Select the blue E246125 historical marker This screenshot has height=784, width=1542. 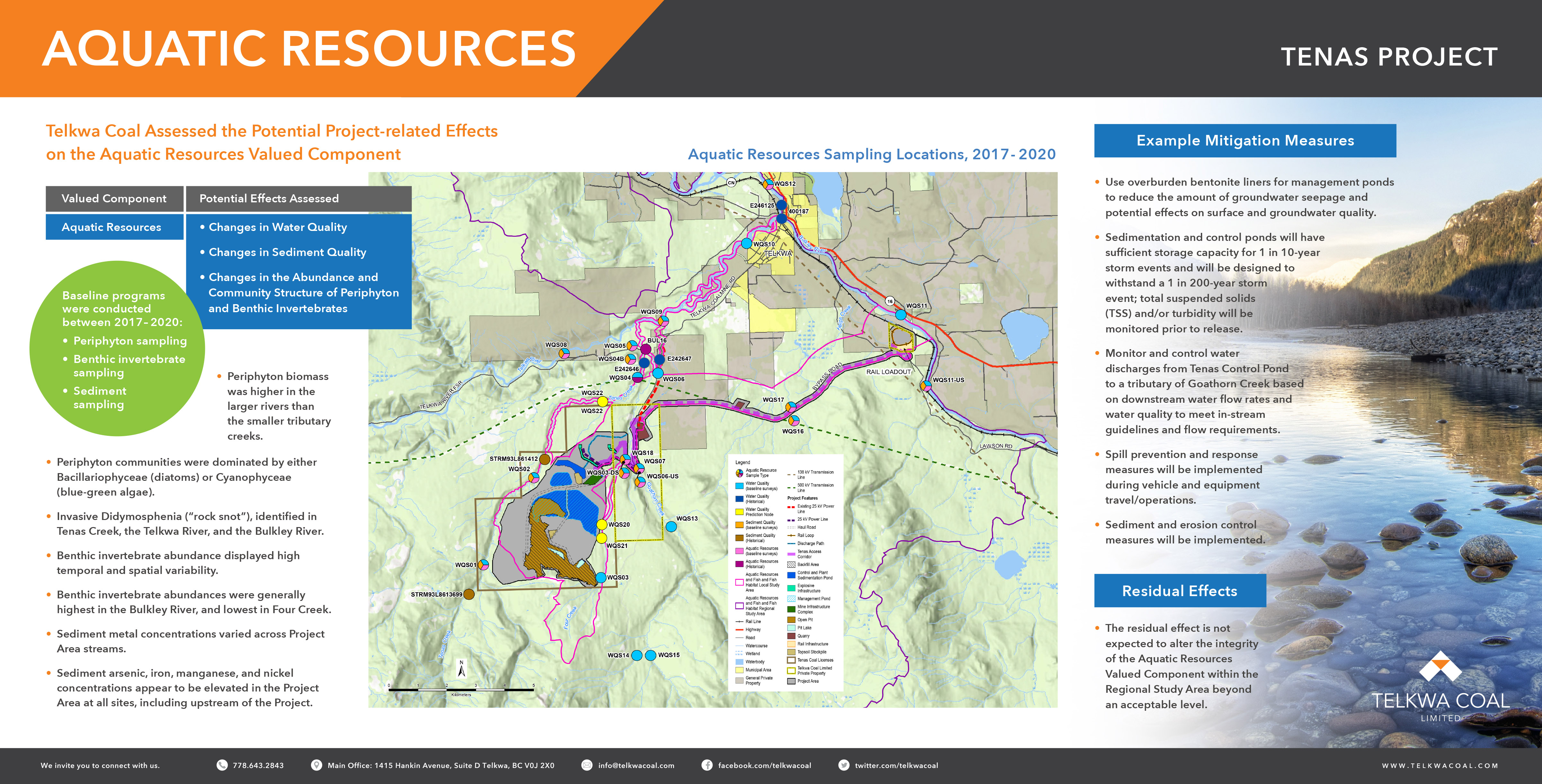(781, 205)
